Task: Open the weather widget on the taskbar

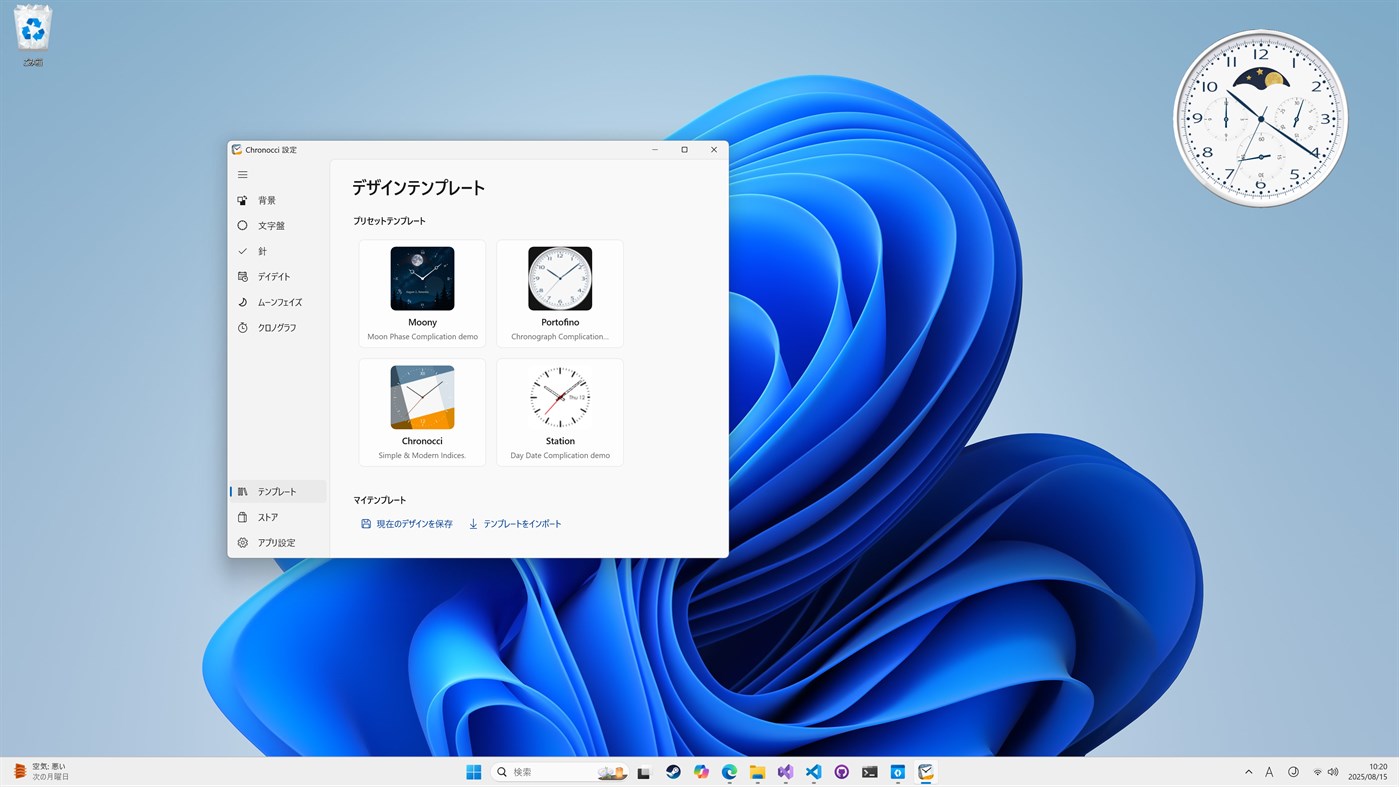Action: pyautogui.click(x=42, y=772)
